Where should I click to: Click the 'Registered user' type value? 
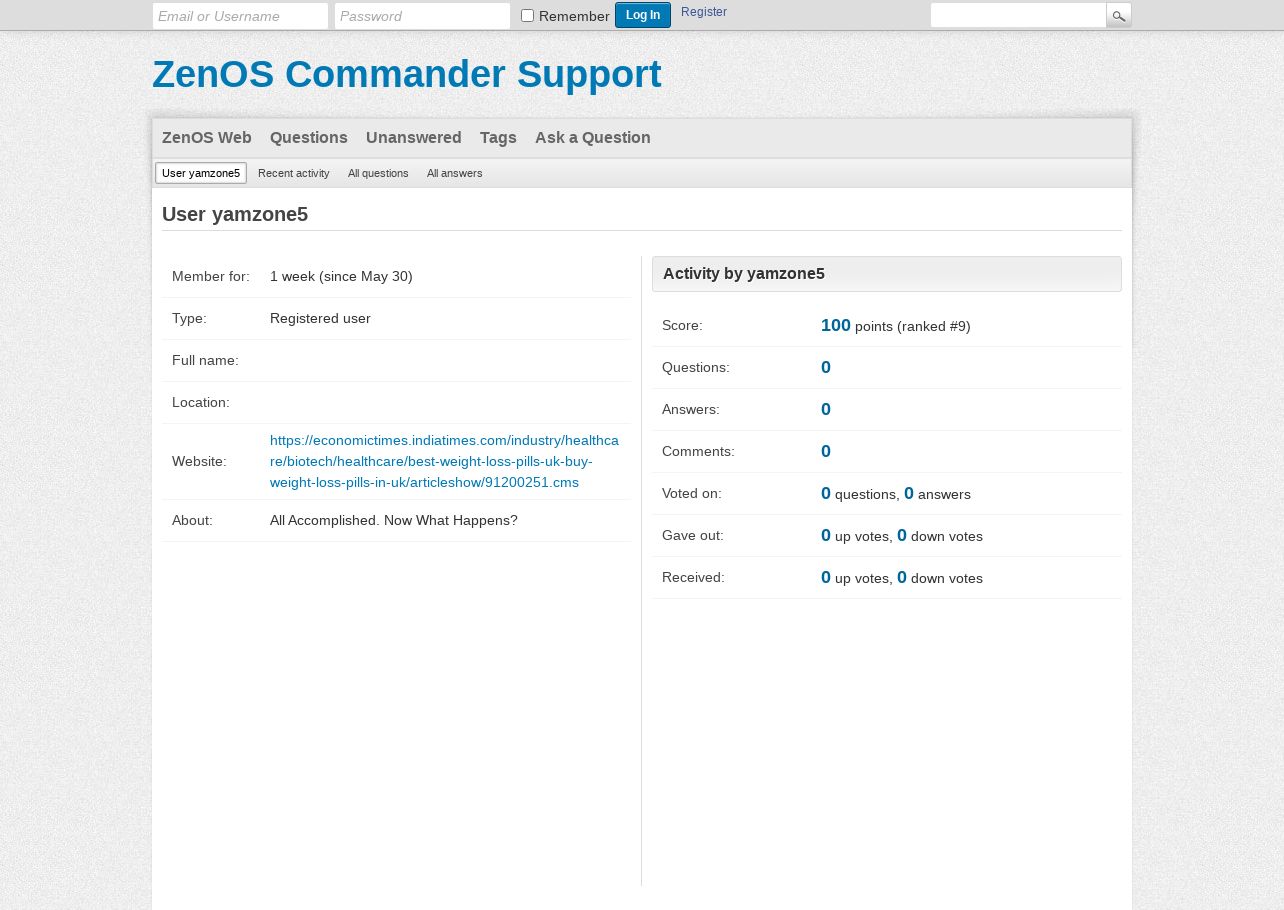click(x=320, y=318)
